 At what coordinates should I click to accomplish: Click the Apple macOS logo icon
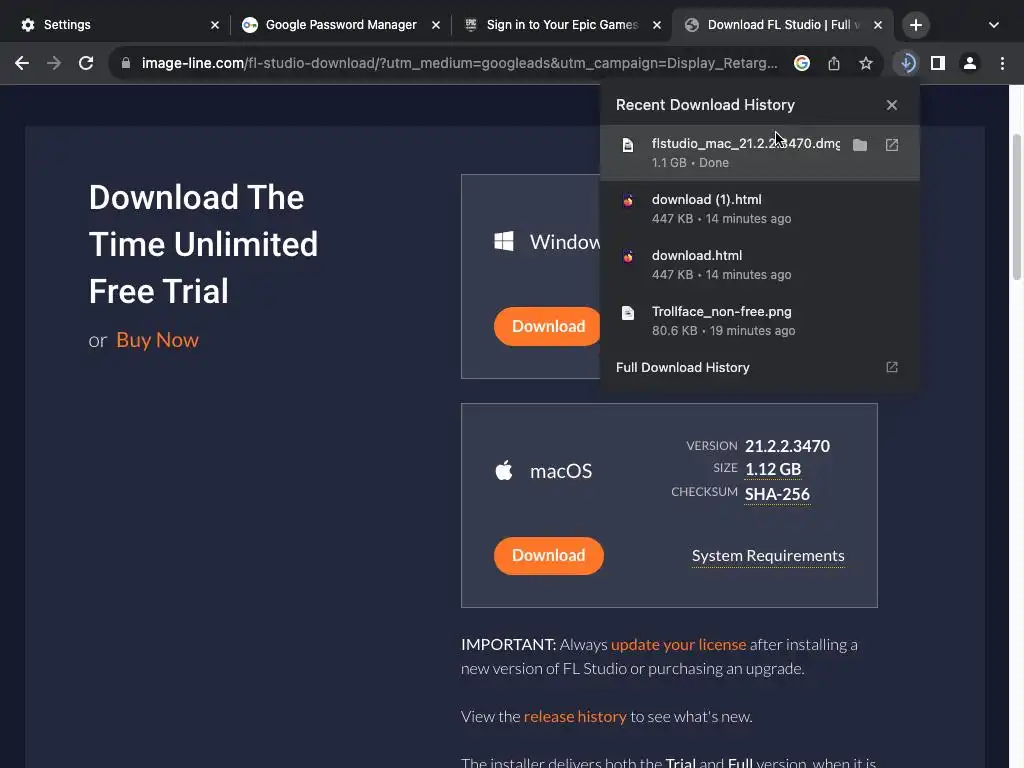(x=504, y=470)
